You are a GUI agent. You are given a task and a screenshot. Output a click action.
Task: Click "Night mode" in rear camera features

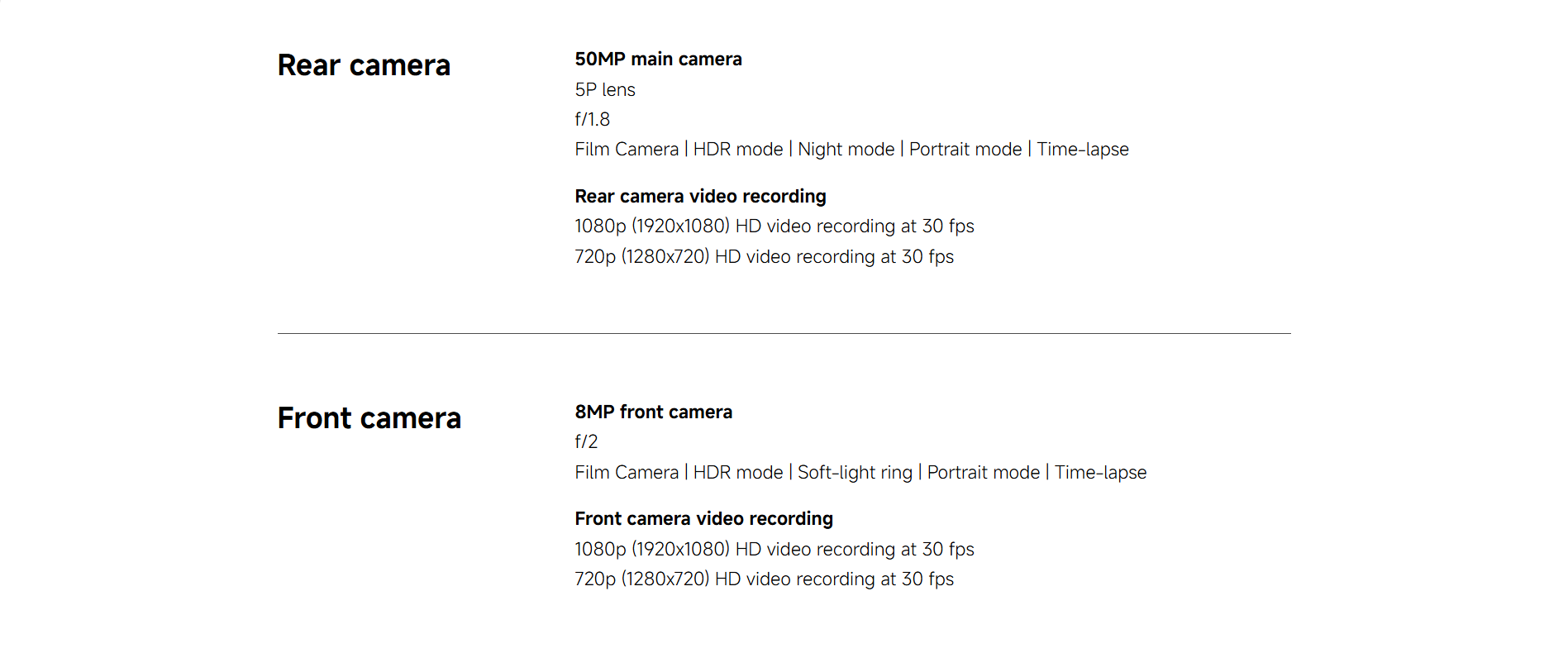tap(846, 150)
